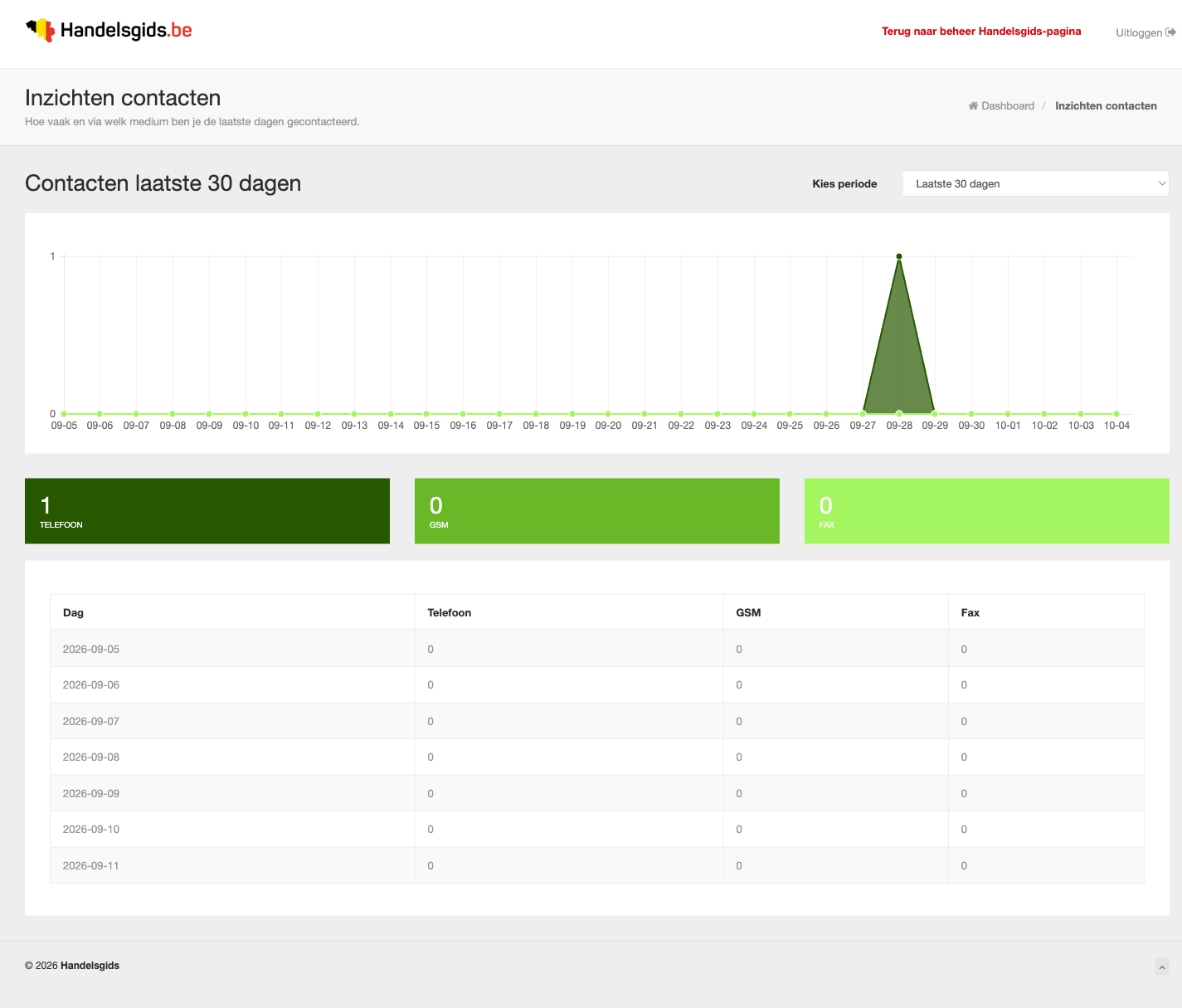Select the light green Fax counter tile

987,511
